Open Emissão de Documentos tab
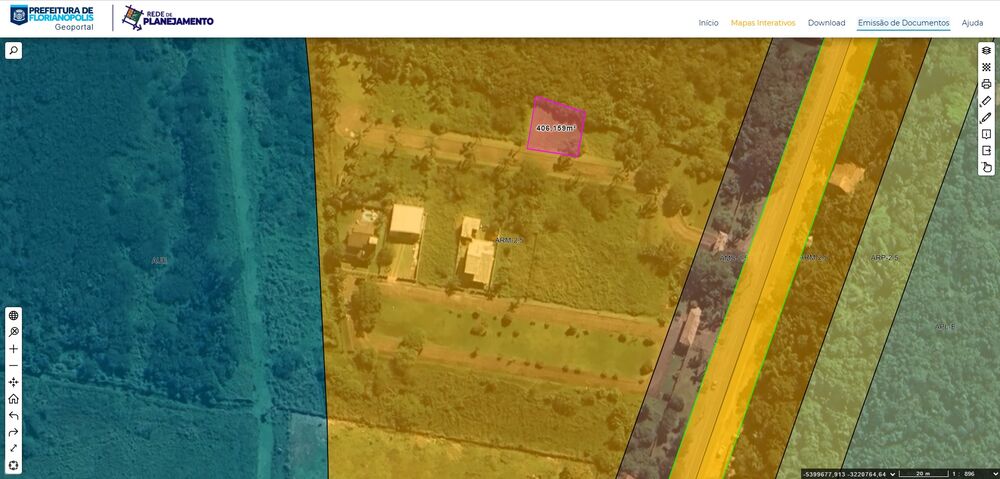Viewport: 1000px width, 479px height. [x=903, y=23]
